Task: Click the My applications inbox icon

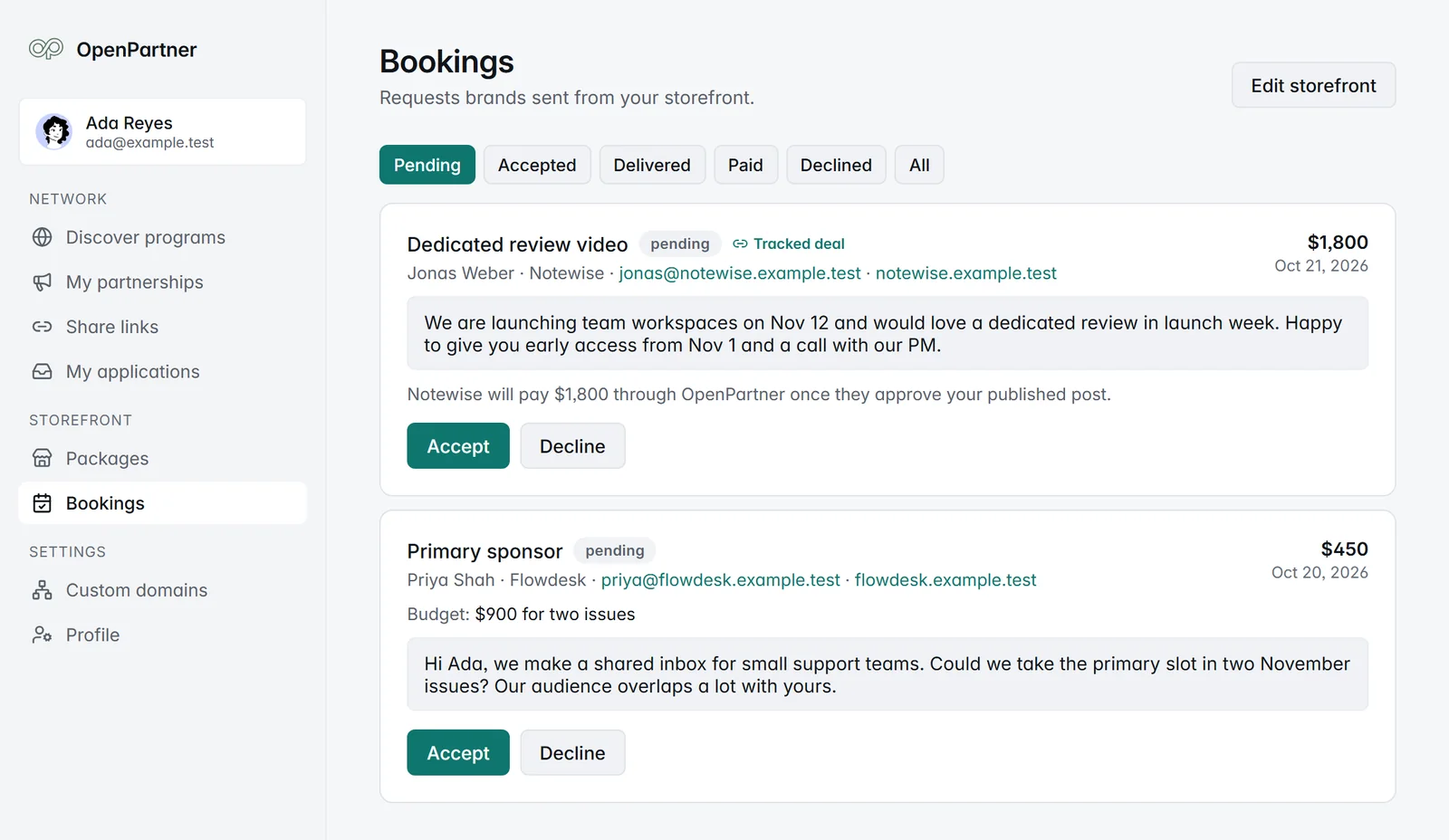Action: pos(43,371)
